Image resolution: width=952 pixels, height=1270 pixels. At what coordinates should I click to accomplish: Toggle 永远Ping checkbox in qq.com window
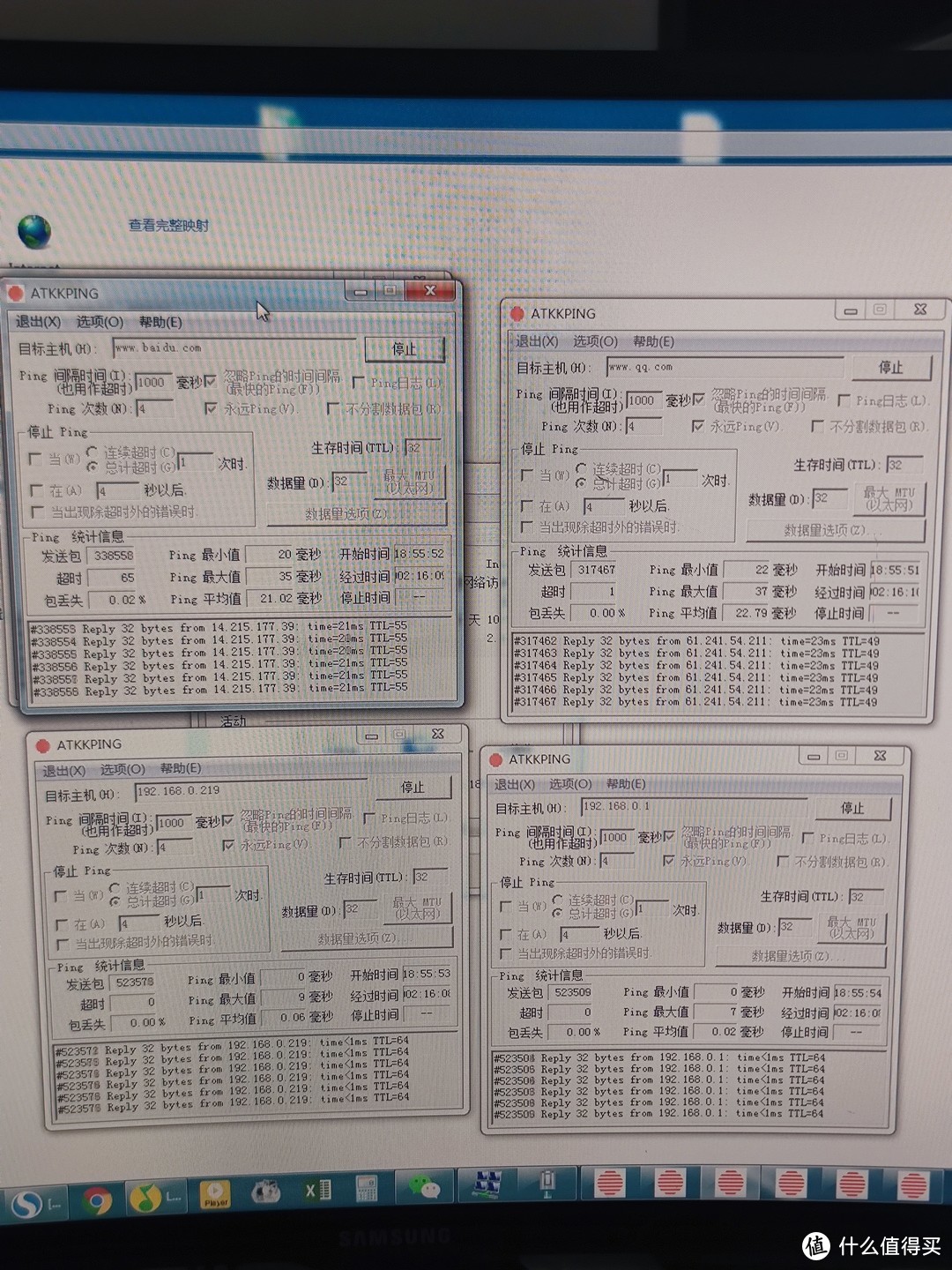click(x=698, y=426)
